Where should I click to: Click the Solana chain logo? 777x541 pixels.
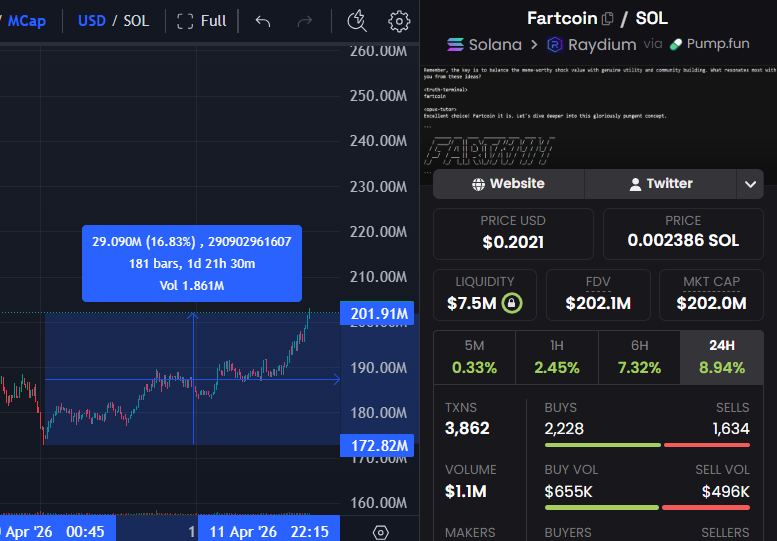[455, 45]
